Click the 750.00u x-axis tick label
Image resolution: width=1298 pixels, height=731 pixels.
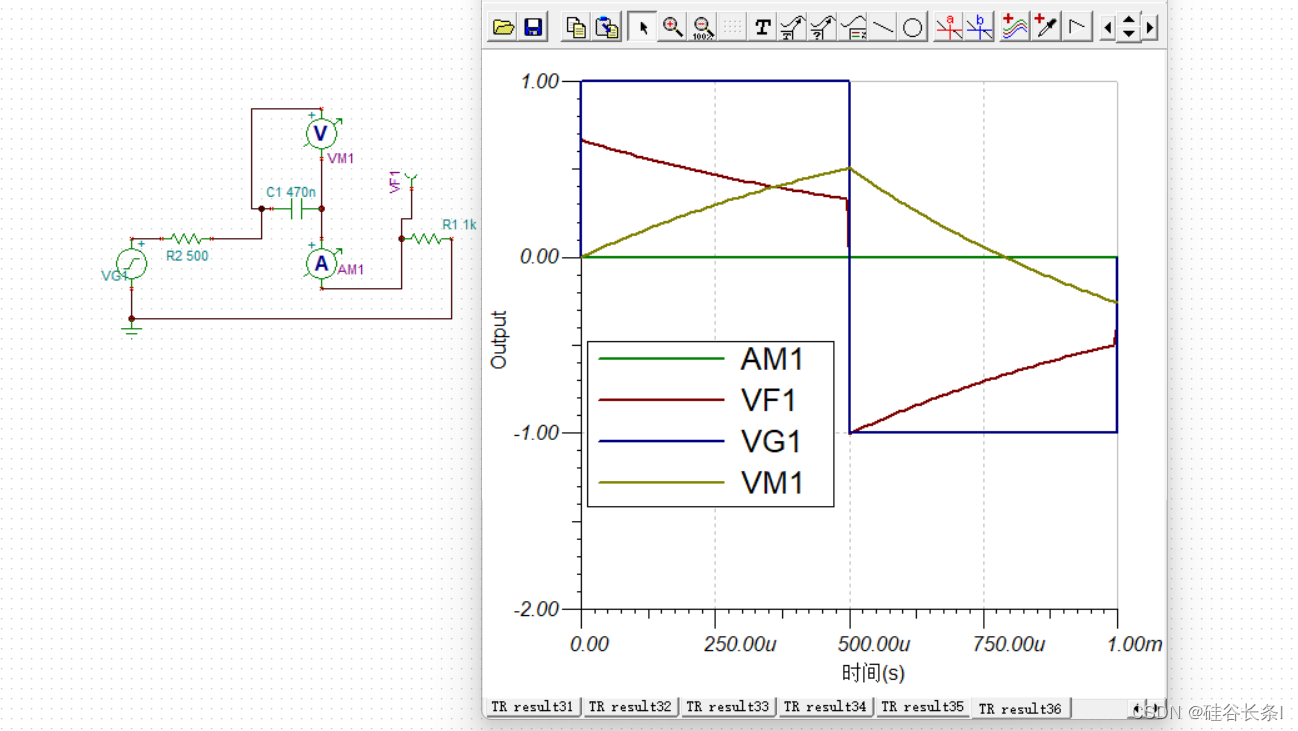click(1008, 644)
